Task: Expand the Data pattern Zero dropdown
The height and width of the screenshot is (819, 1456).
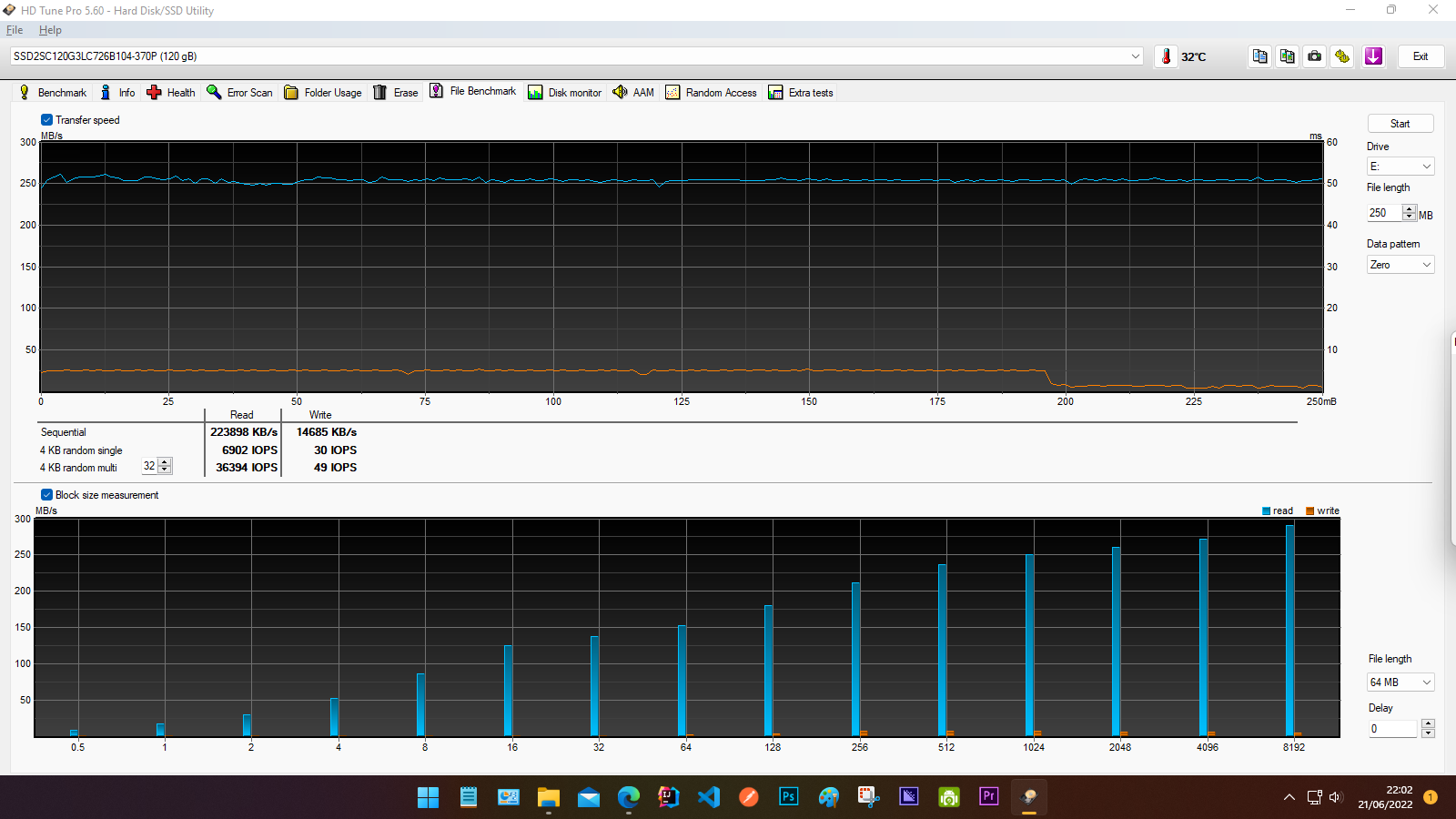Action: [1400, 265]
